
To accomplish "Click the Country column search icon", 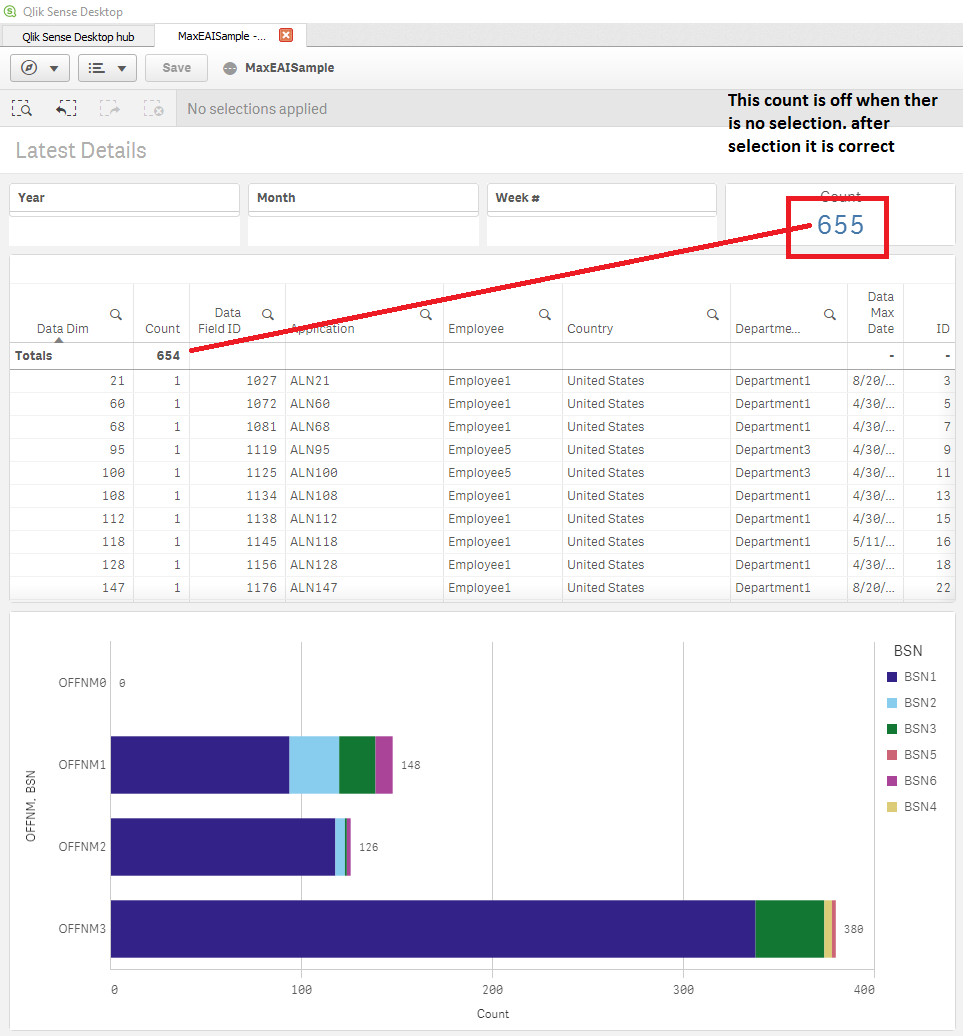I will pos(713,314).
